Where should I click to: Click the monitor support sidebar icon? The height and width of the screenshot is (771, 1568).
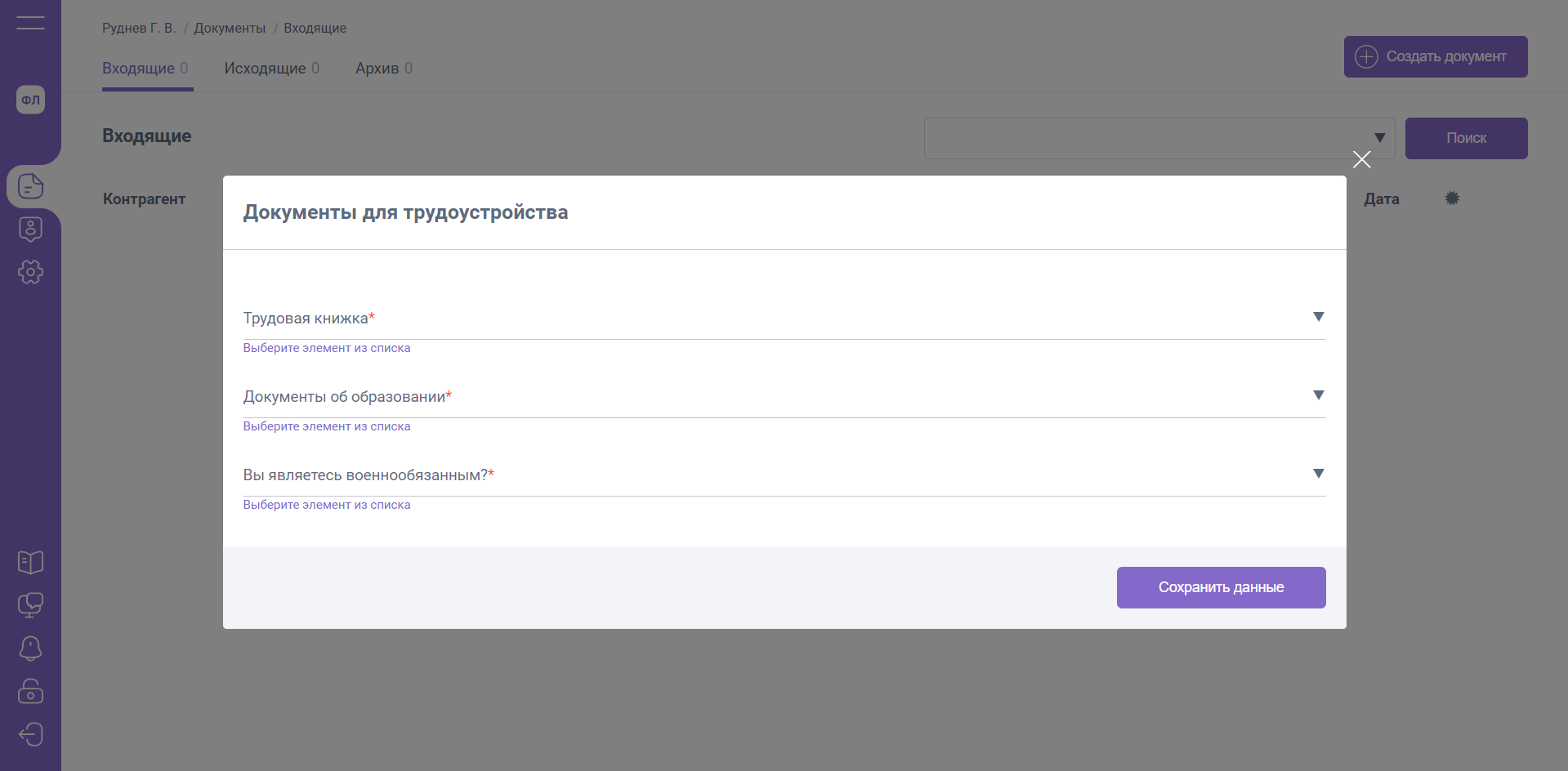click(30, 605)
